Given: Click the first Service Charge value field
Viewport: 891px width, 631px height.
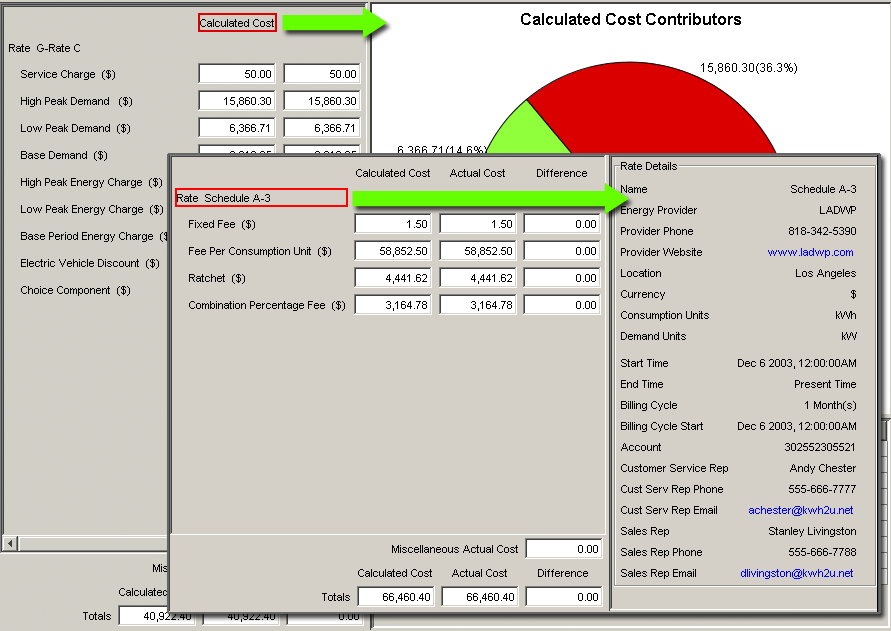Looking at the screenshot, I should (x=237, y=74).
